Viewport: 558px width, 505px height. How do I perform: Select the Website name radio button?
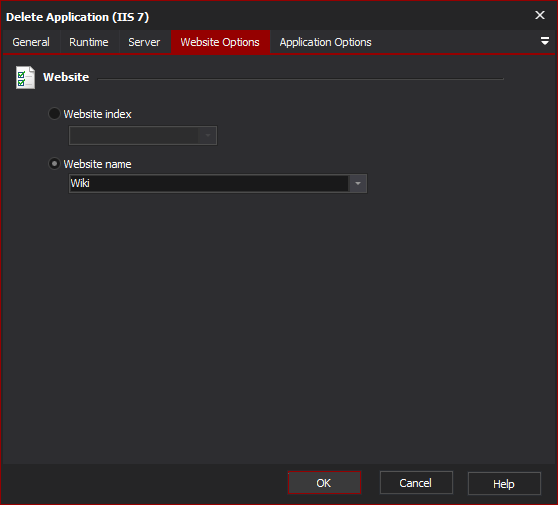click(54, 164)
